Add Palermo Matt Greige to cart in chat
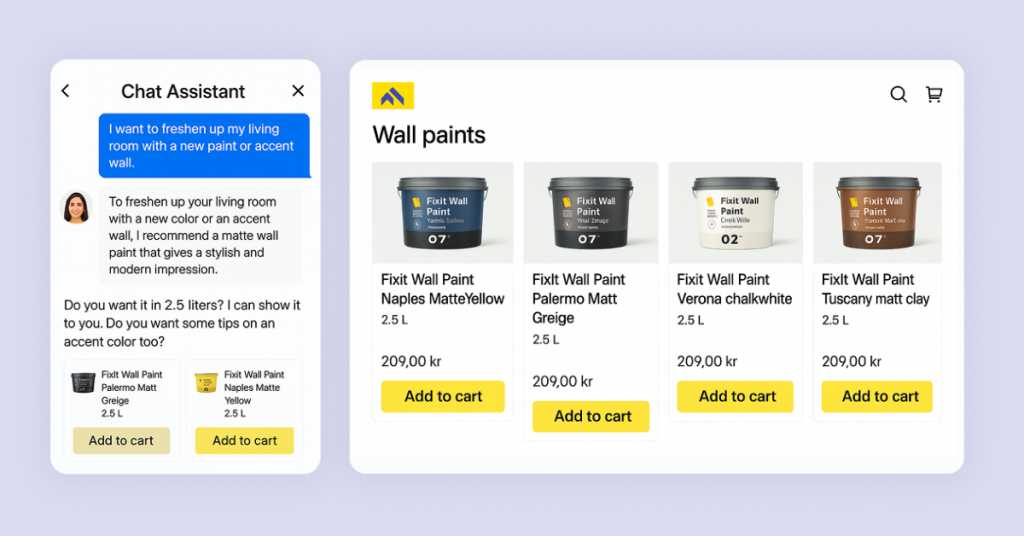The image size is (1024, 536). (121, 441)
